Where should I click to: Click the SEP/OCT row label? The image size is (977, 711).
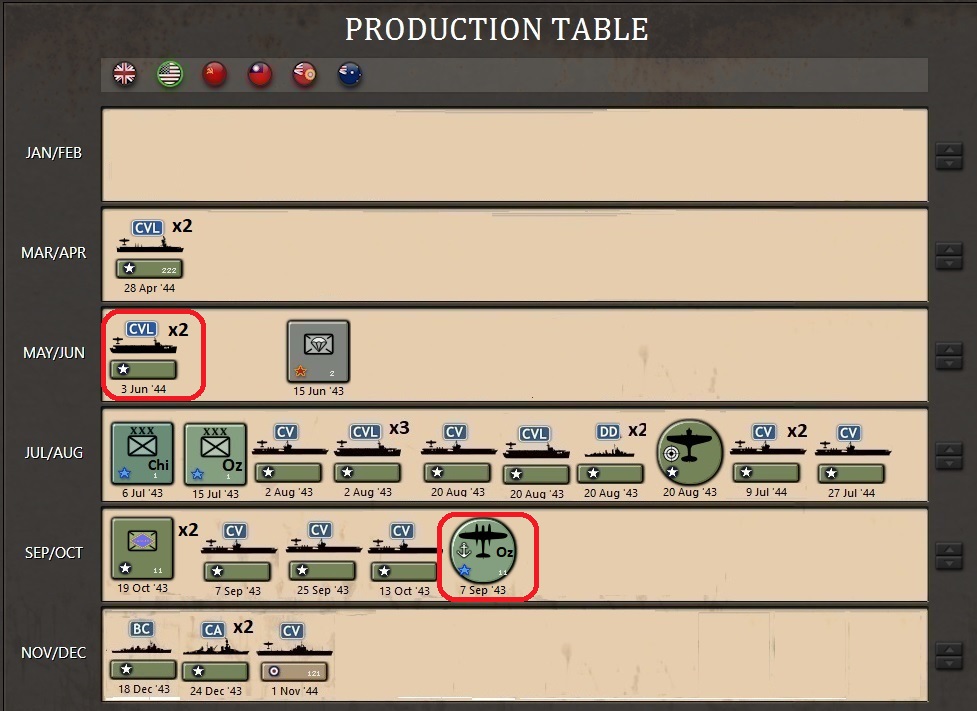[x=54, y=553]
